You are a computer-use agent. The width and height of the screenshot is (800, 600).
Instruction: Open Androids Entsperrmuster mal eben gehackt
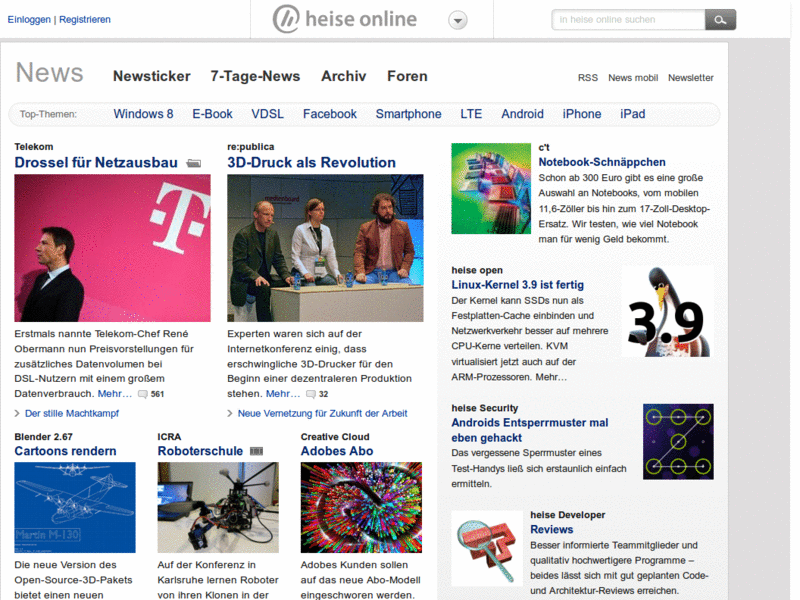point(530,430)
